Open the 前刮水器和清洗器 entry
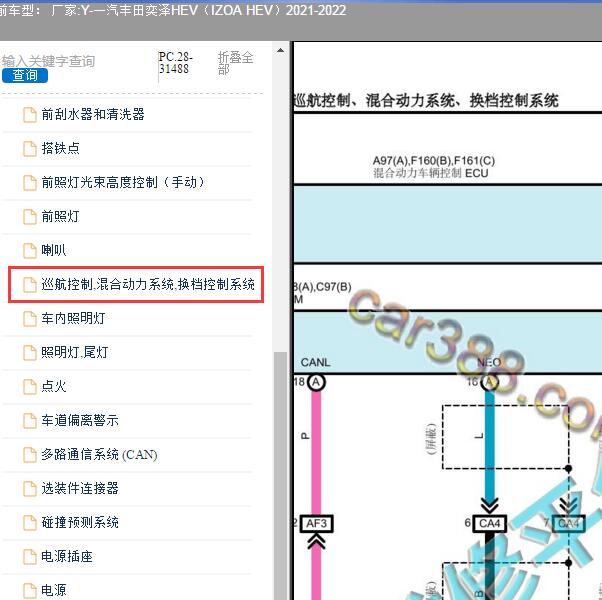The image size is (602, 600). pyautogui.click(x=93, y=114)
